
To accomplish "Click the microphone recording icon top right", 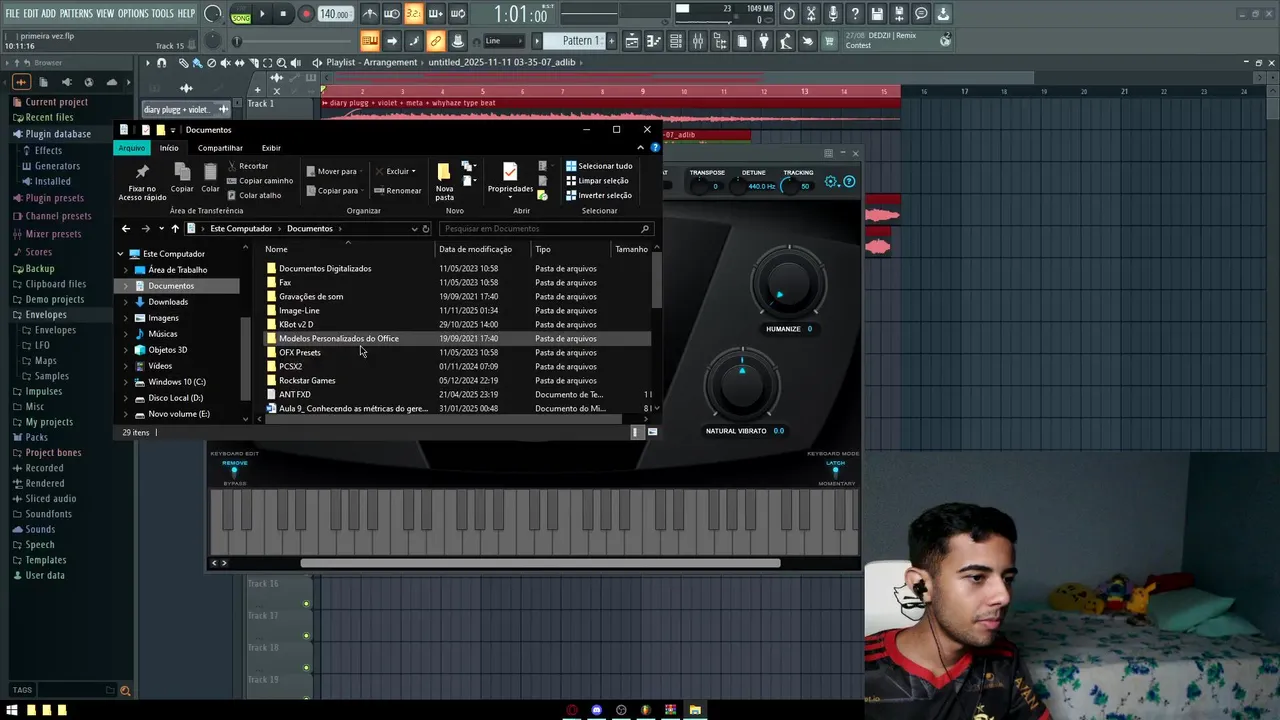I will click(x=833, y=14).
